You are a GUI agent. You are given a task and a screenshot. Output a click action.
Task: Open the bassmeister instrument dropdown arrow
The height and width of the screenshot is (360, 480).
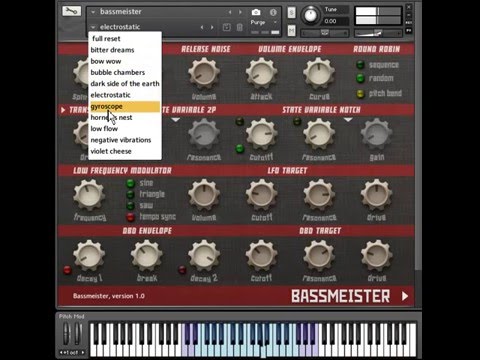pos(93,12)
